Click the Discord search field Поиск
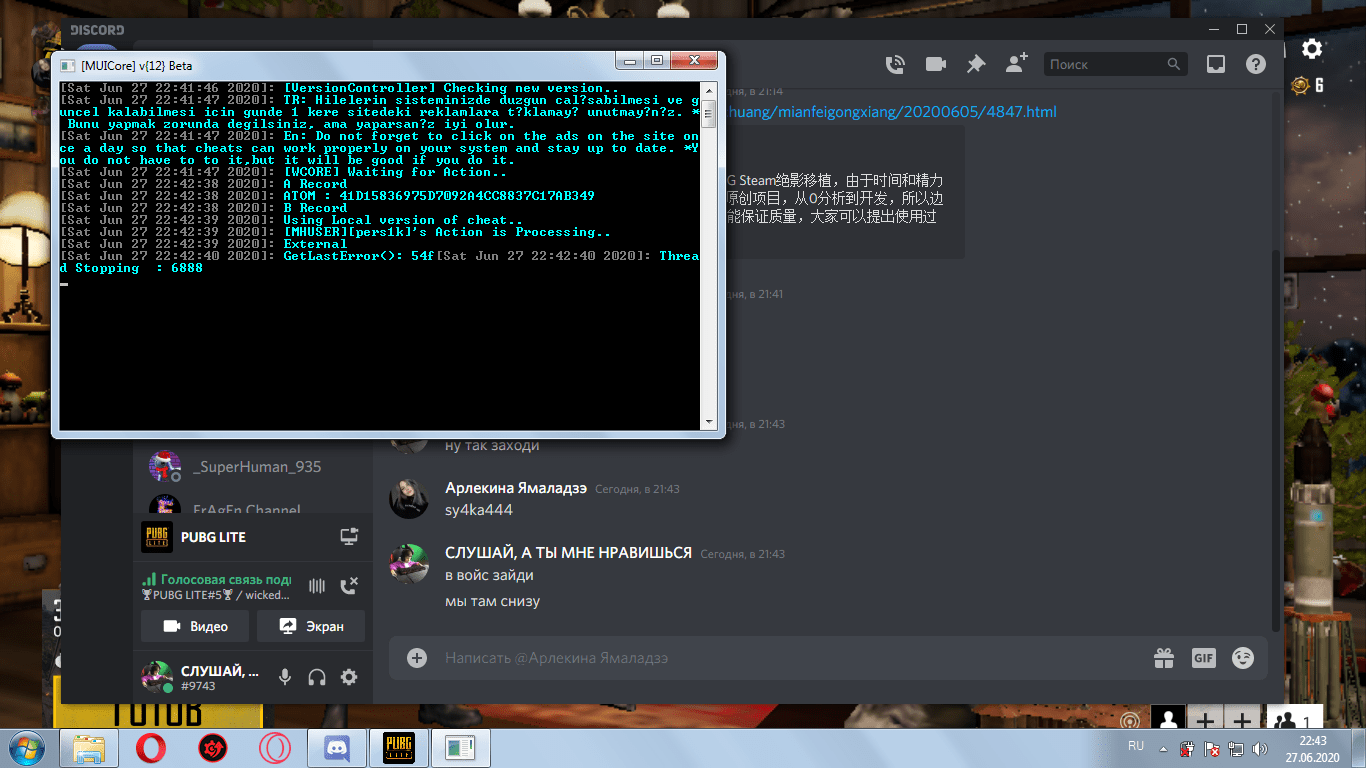Viewport: 1366px width, 768px height. point(1117,64)
